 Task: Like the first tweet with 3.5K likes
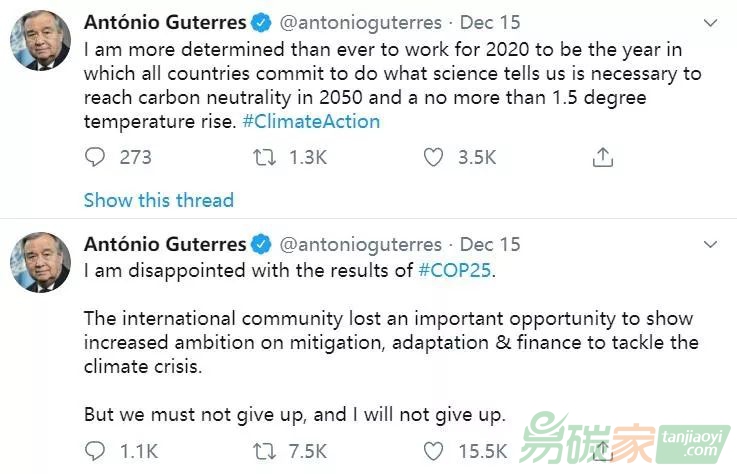point(433,157)
